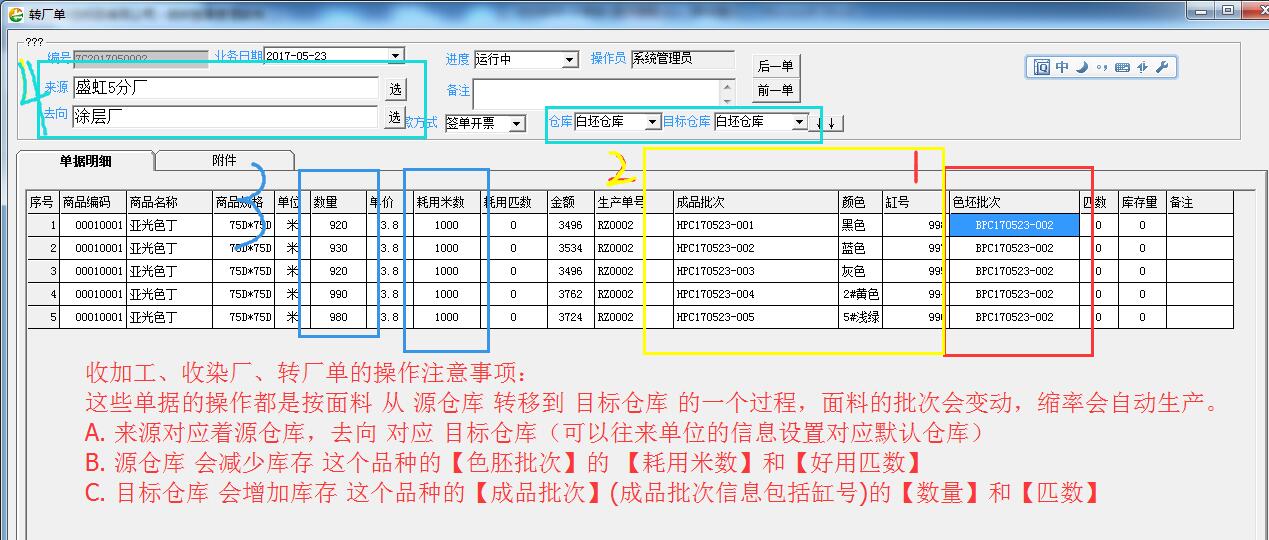The image size is (1269, 540).
Task: Select cell HPC170523-004
Action: [x=756, y=294]
